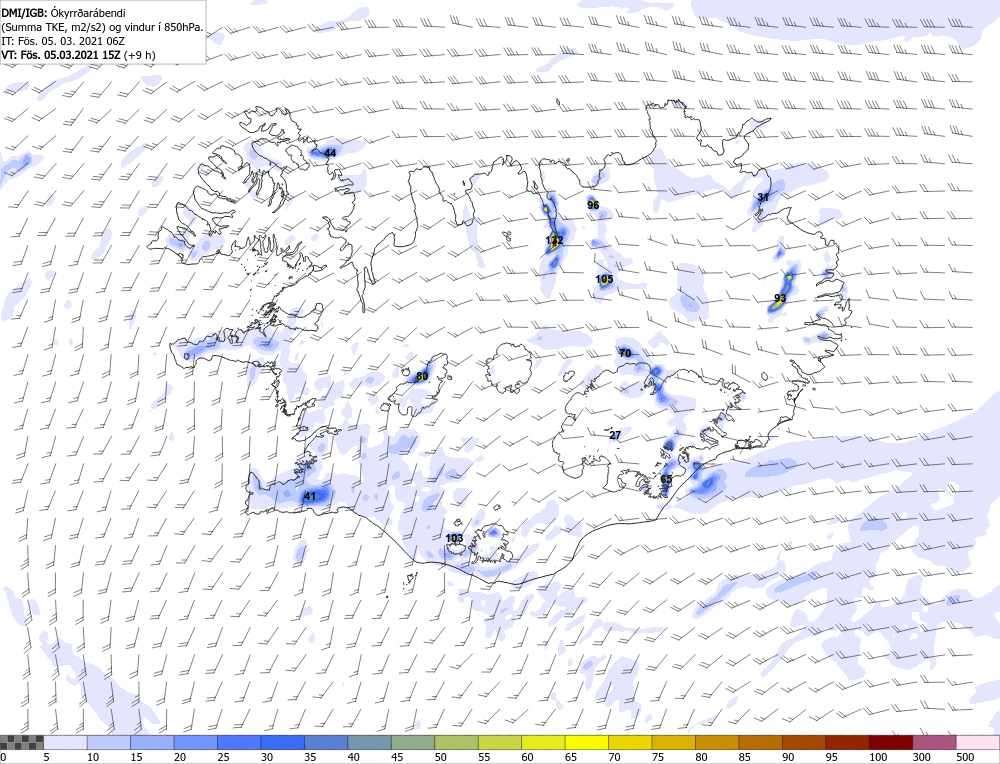Click the green 45–50 legend swatch

point(413,742)
